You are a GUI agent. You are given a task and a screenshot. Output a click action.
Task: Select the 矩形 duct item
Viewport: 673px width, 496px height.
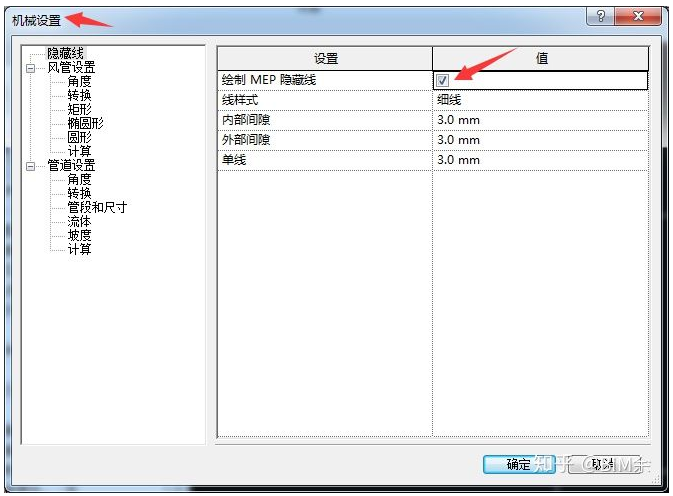pyautogui.click(x=80, y=109)
